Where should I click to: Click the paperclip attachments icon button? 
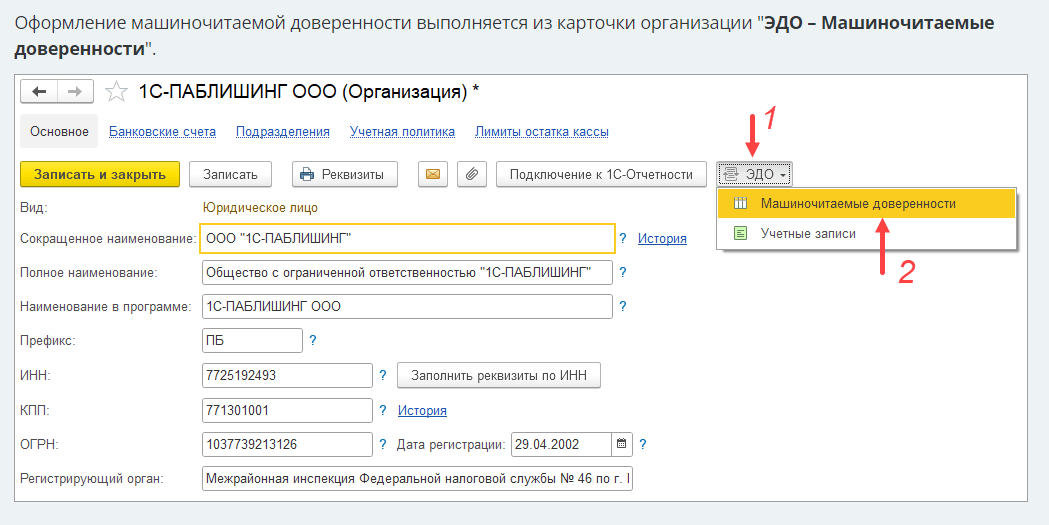pyautogui.click(x=472, y=175)
